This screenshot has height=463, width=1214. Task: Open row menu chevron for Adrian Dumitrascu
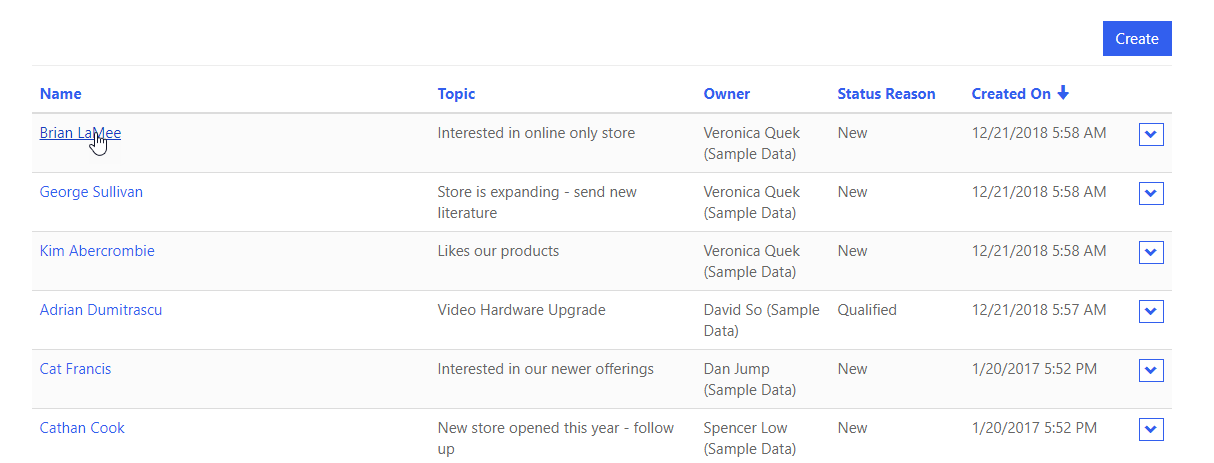point(1151,312)
